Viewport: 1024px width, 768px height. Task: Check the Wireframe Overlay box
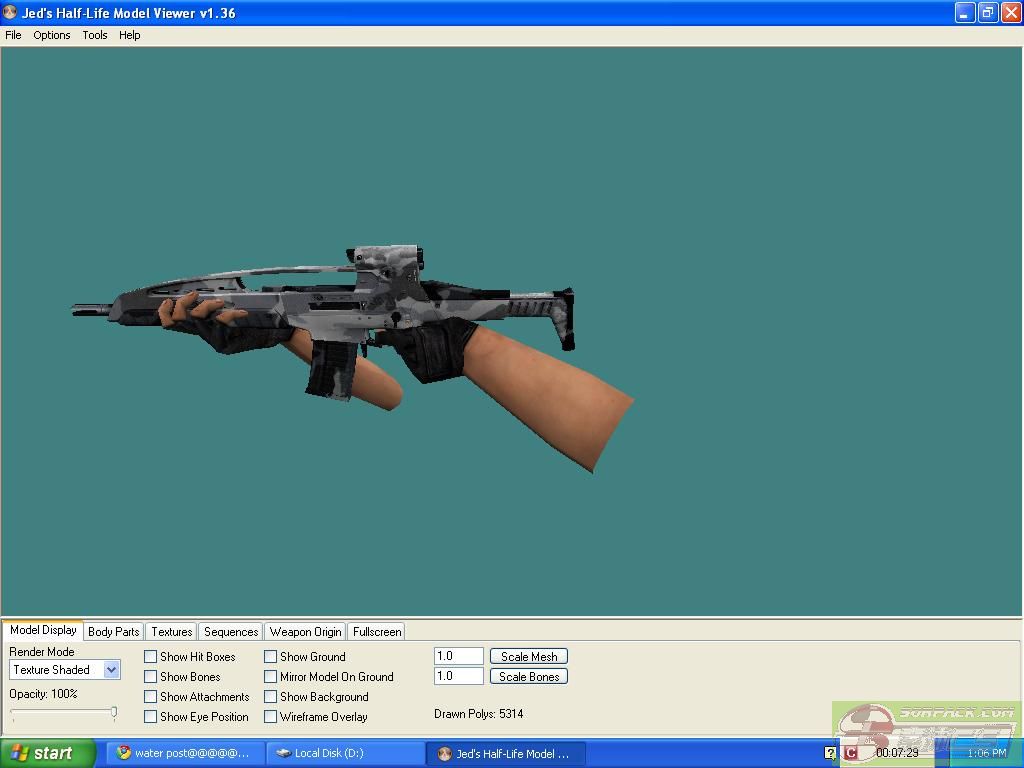(271, 717)
